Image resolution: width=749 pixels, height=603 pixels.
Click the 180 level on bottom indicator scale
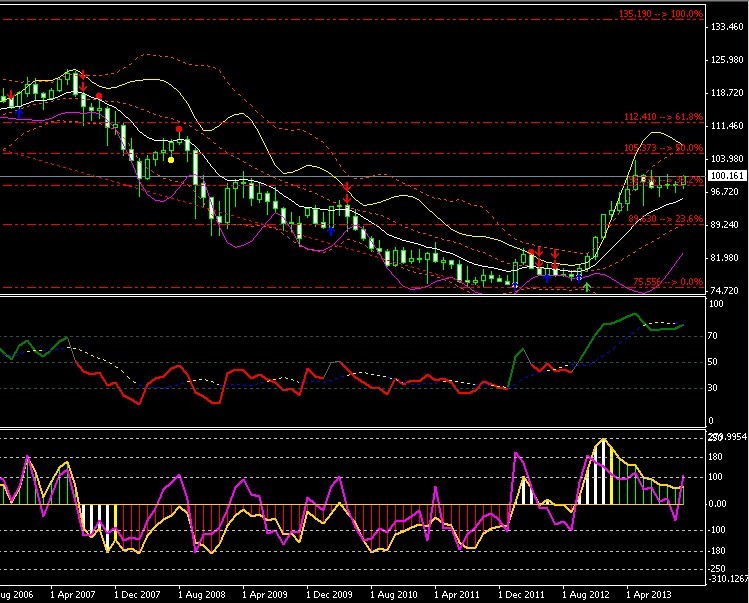(715, 457)
